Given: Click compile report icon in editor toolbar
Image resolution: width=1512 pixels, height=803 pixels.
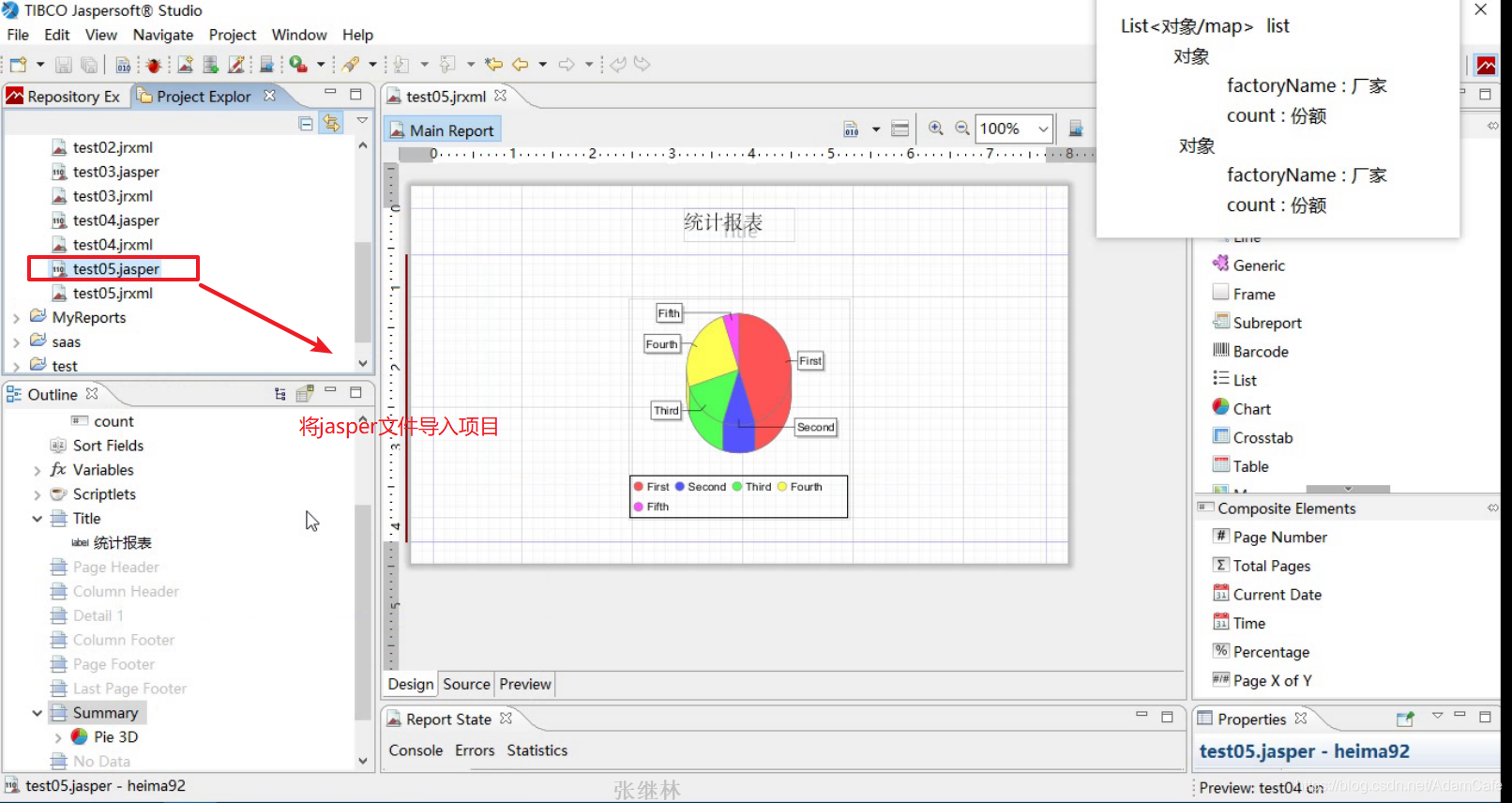Looking at the screenshot, I should (x=852, y=129).
